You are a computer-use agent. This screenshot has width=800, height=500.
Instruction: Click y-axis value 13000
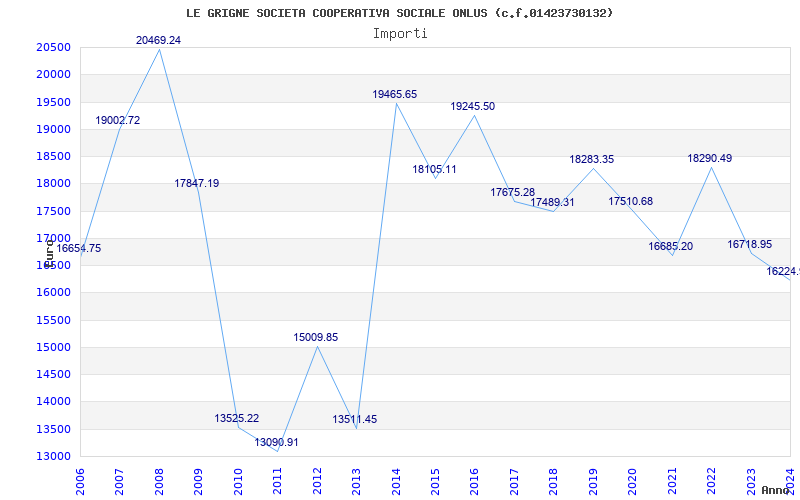53,456
